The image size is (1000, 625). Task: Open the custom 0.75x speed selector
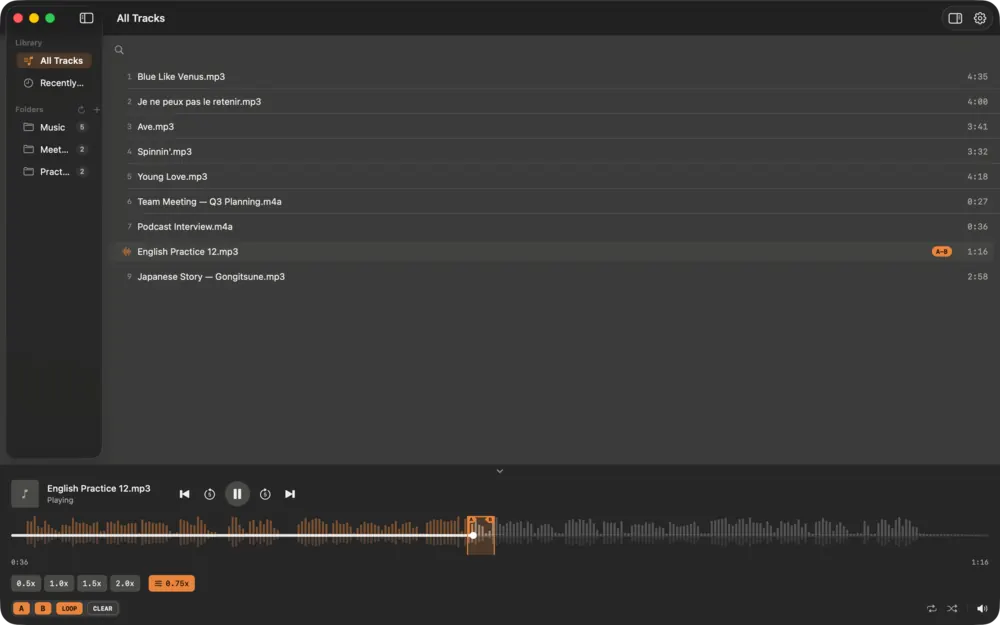172,584
